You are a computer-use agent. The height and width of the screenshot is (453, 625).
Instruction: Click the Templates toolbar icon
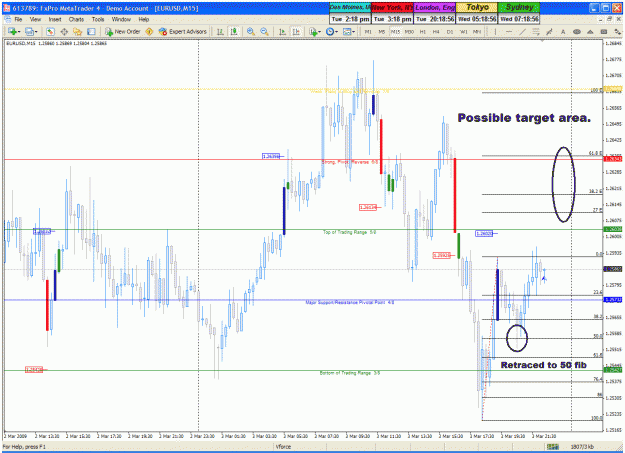347,32
